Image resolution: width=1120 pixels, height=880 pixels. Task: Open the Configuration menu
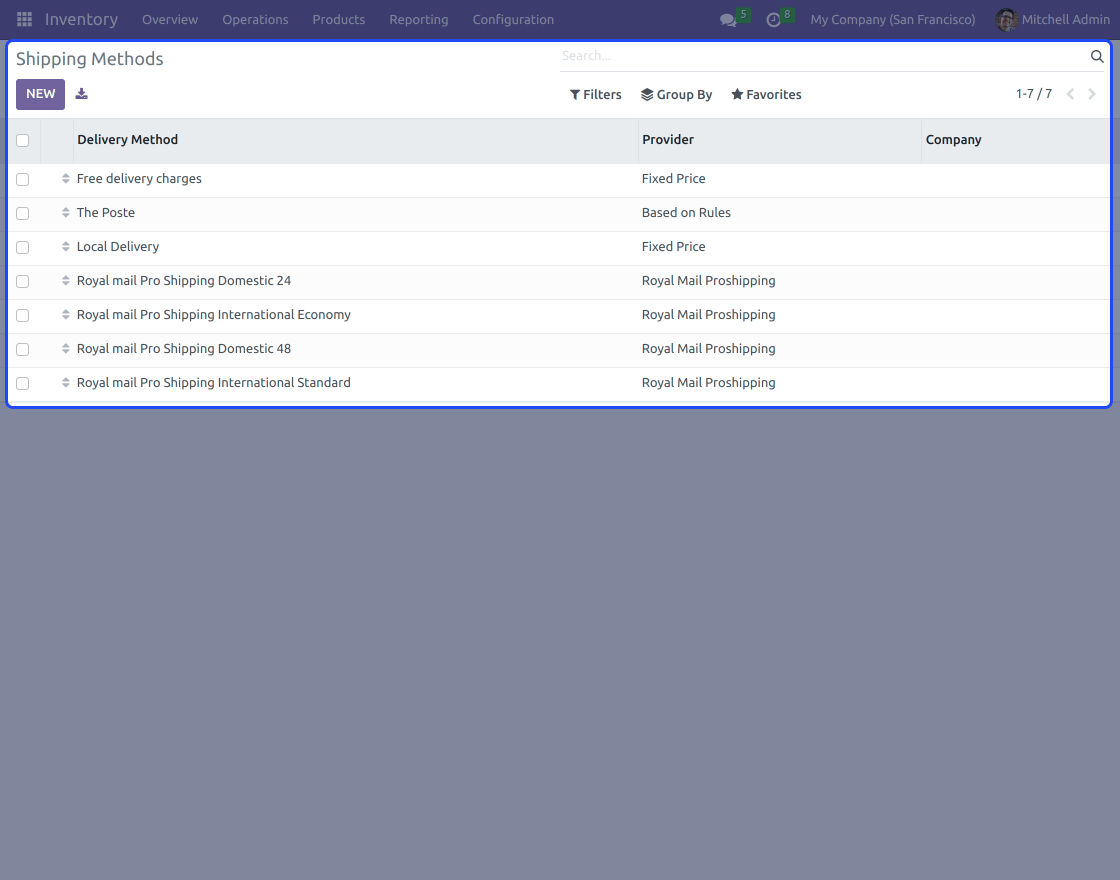(x=513, y=20)
